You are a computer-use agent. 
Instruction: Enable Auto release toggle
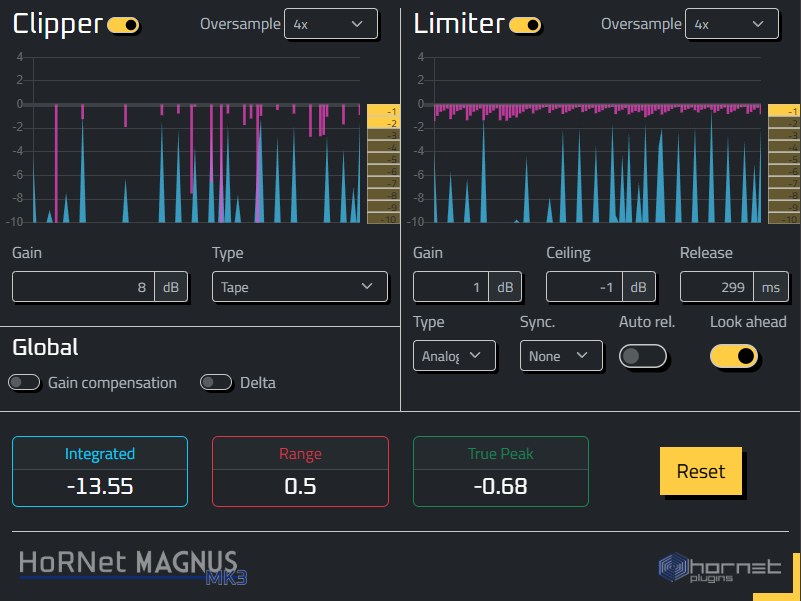pos(643,356)
